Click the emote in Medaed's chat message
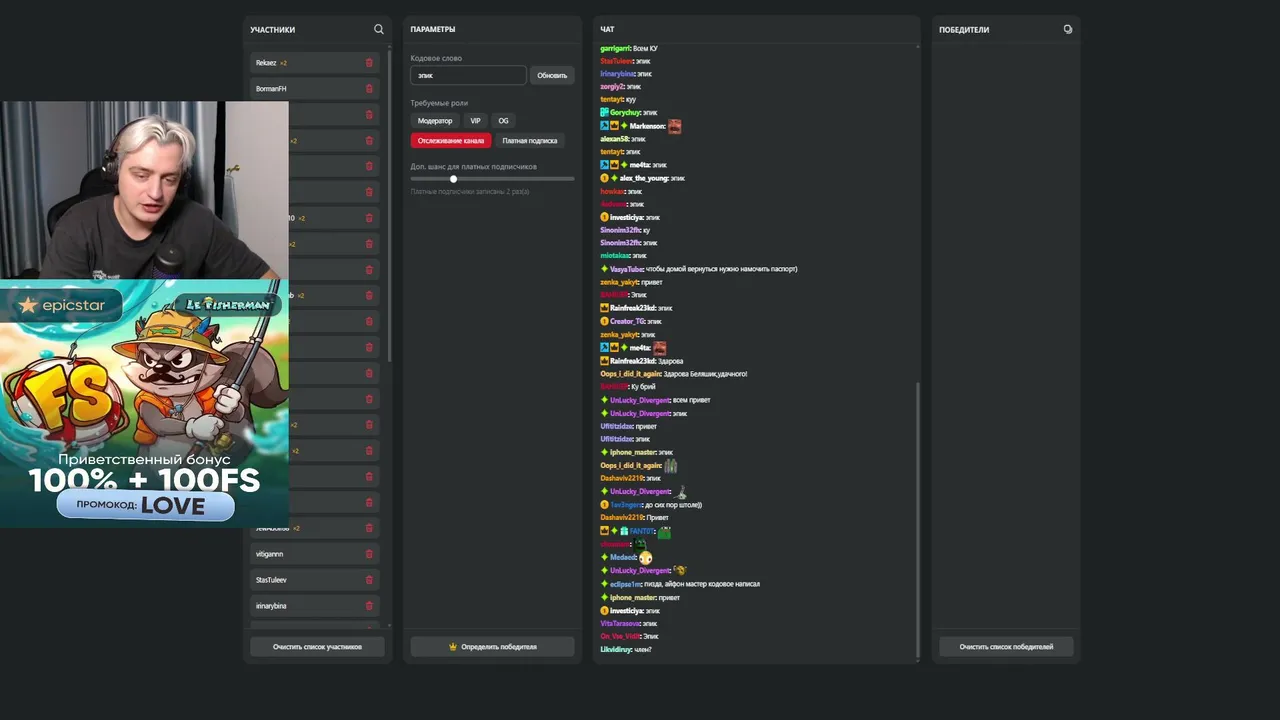Viewport: 1280px width, 720px height. click(646, 557)
